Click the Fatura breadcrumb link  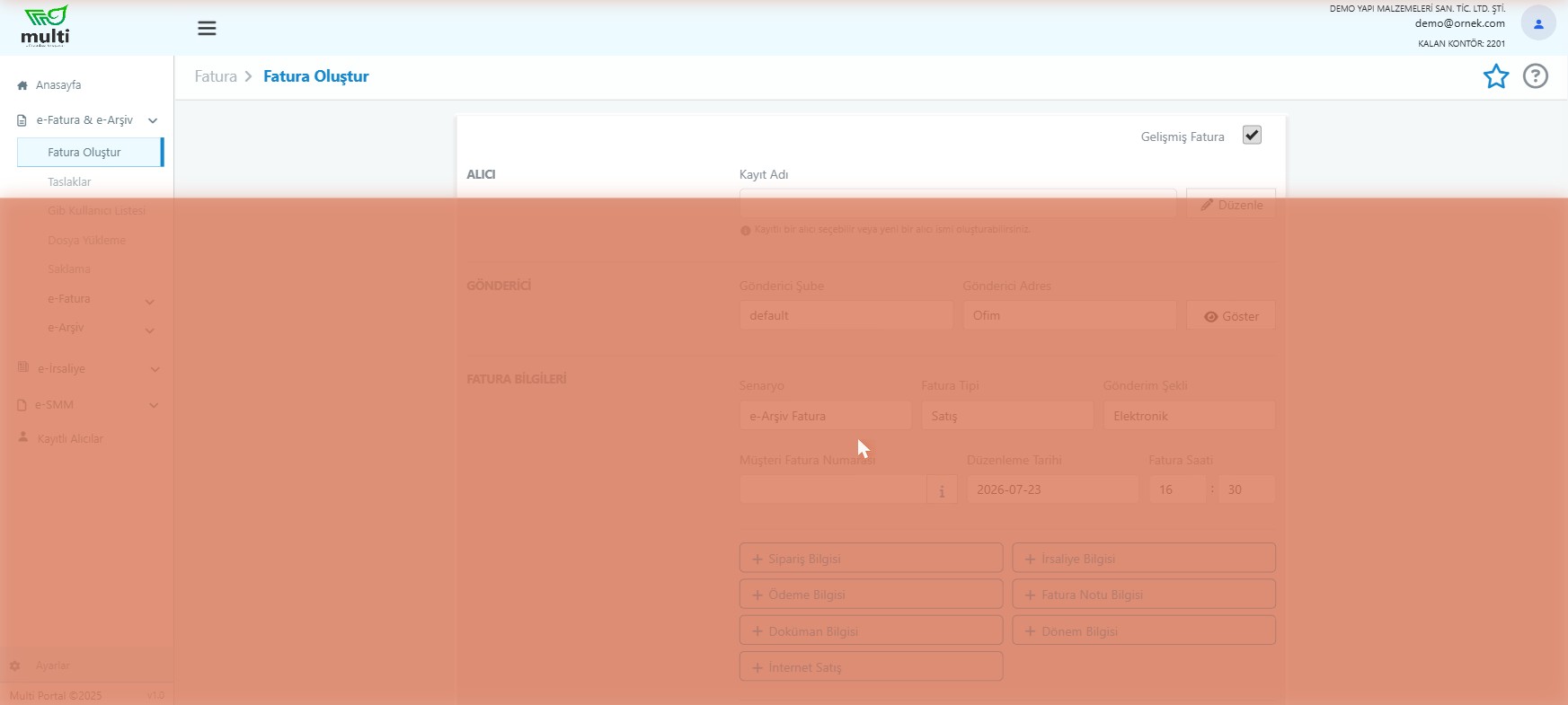[x=216, y=76]
